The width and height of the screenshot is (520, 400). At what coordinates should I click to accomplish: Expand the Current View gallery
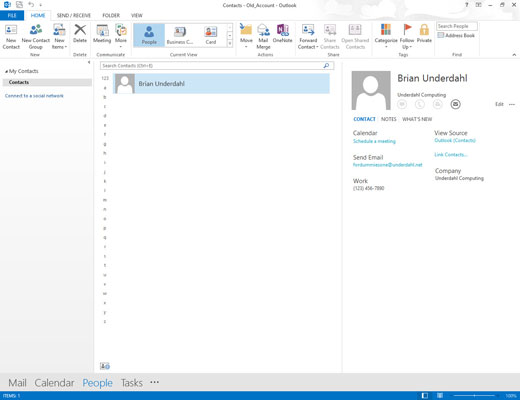230,43
